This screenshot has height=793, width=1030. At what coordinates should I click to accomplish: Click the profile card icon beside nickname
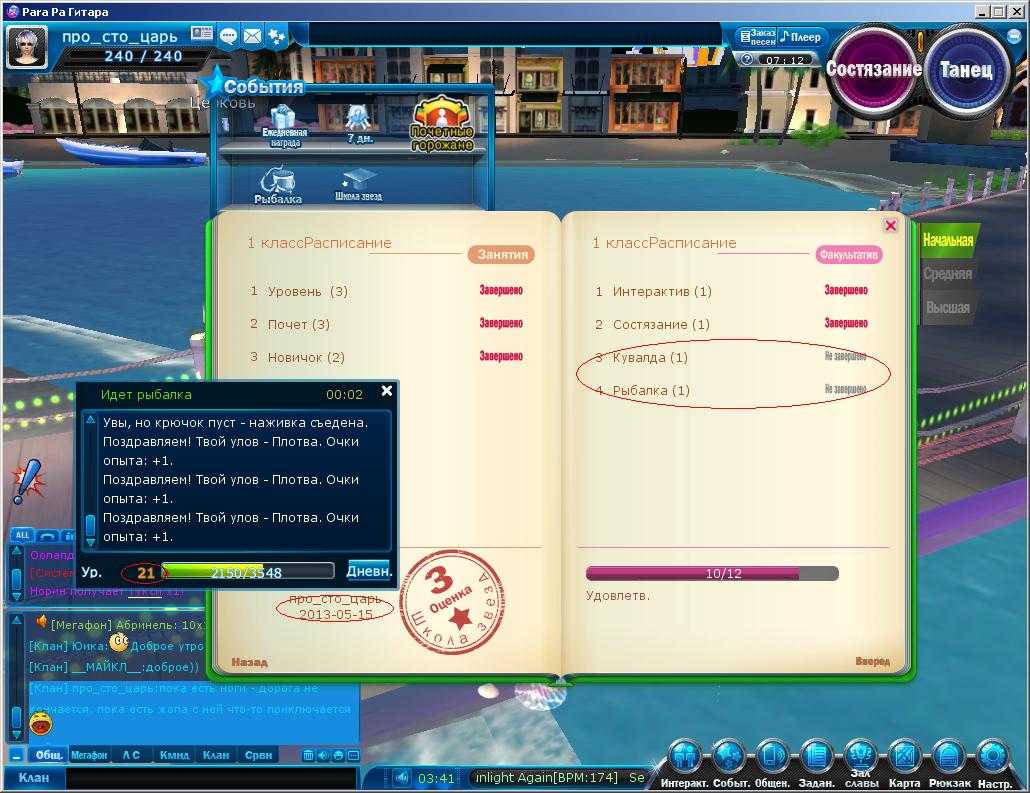click(x=202, y=34)
